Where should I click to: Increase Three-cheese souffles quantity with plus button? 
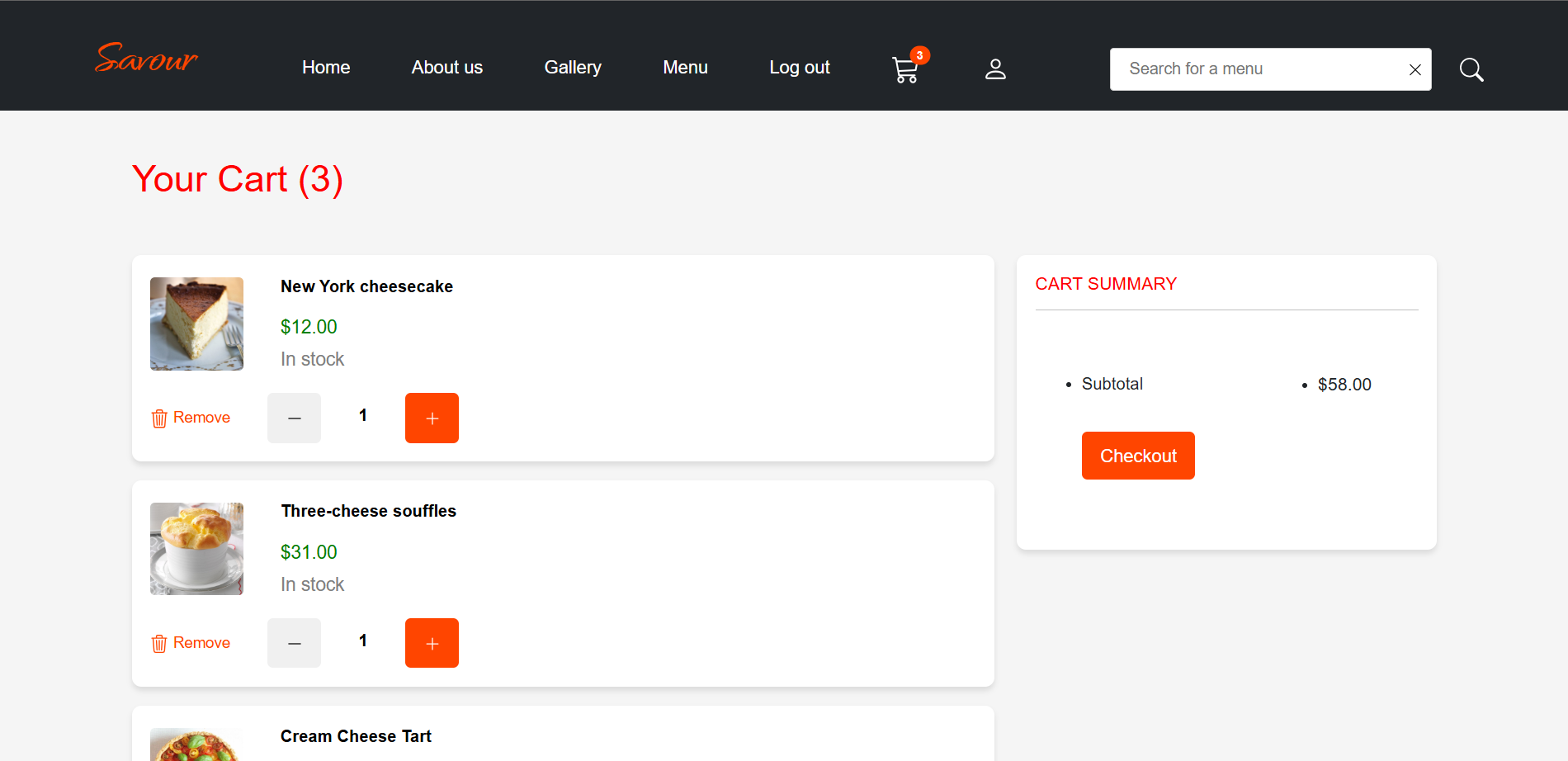(x=432, y=642)
